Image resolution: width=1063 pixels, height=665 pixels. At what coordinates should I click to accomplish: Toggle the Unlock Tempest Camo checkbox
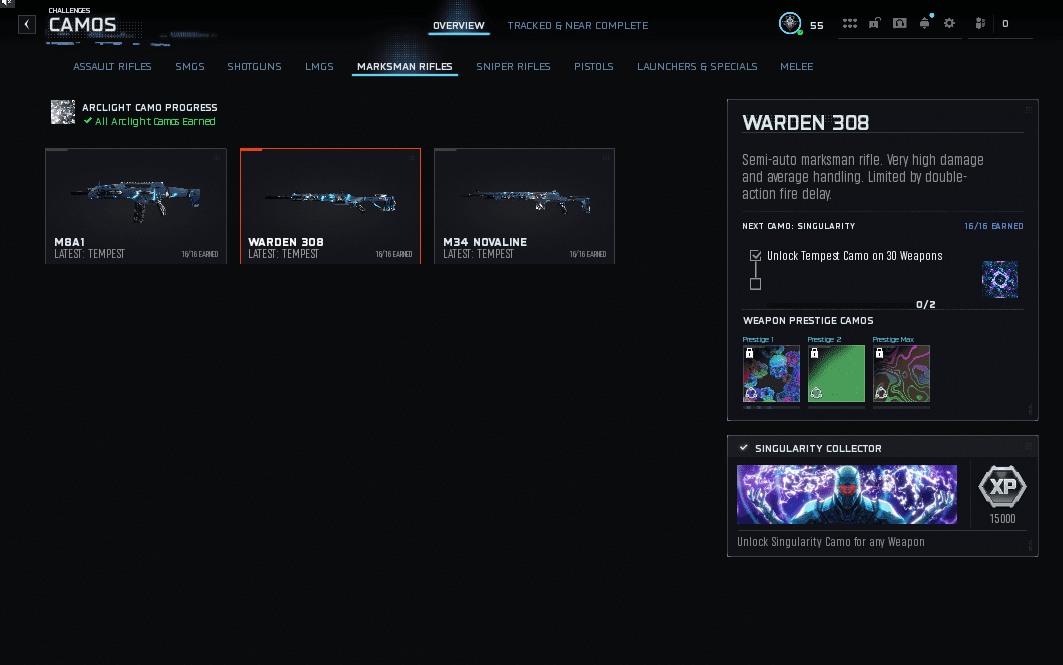[x=755, y=256]
